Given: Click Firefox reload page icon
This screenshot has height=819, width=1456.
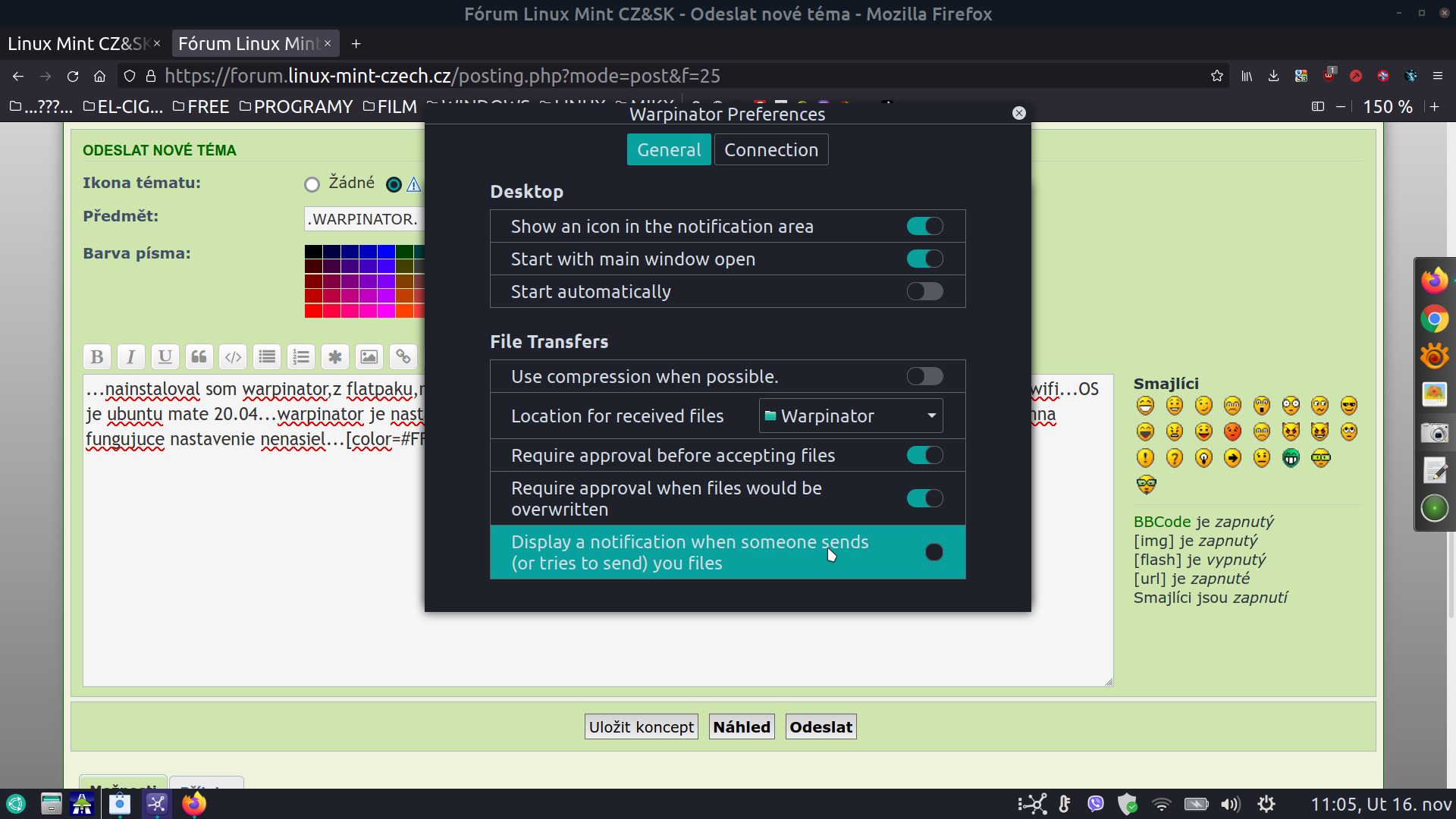Looking at the screenshot, I should coord(73,76).
